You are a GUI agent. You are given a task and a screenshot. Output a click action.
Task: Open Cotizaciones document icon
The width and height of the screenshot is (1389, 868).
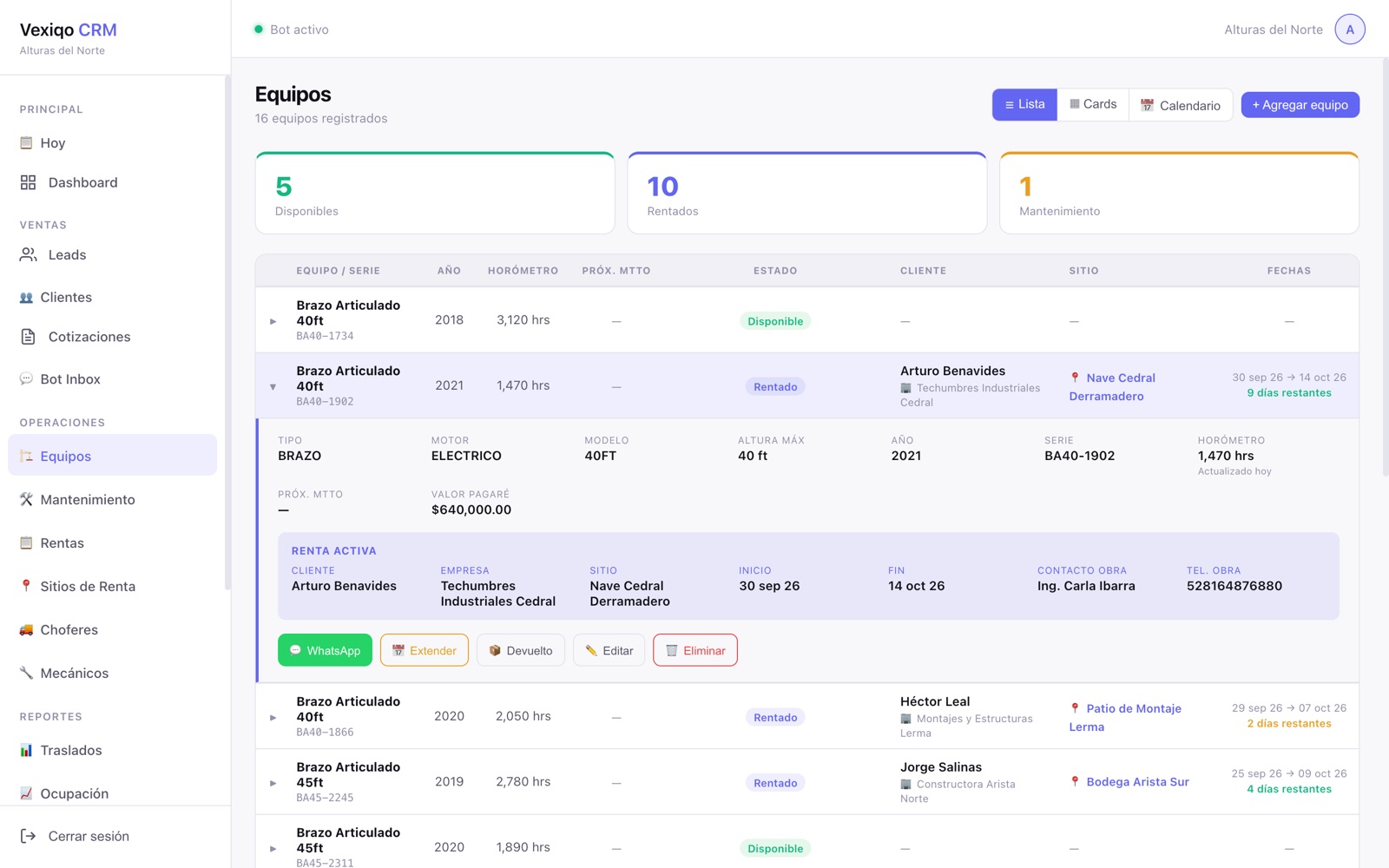click(29, 337)
